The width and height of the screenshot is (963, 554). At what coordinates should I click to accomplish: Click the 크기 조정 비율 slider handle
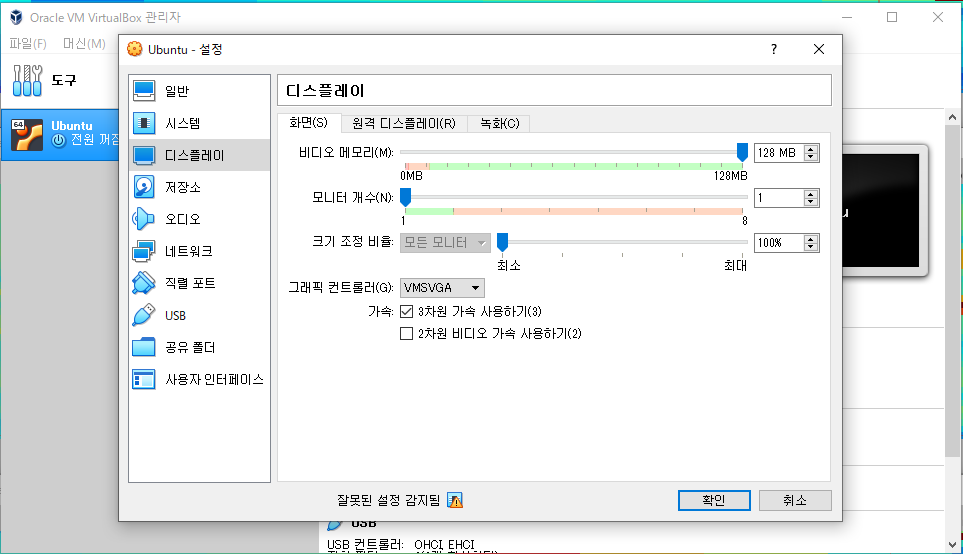[502, 242]
